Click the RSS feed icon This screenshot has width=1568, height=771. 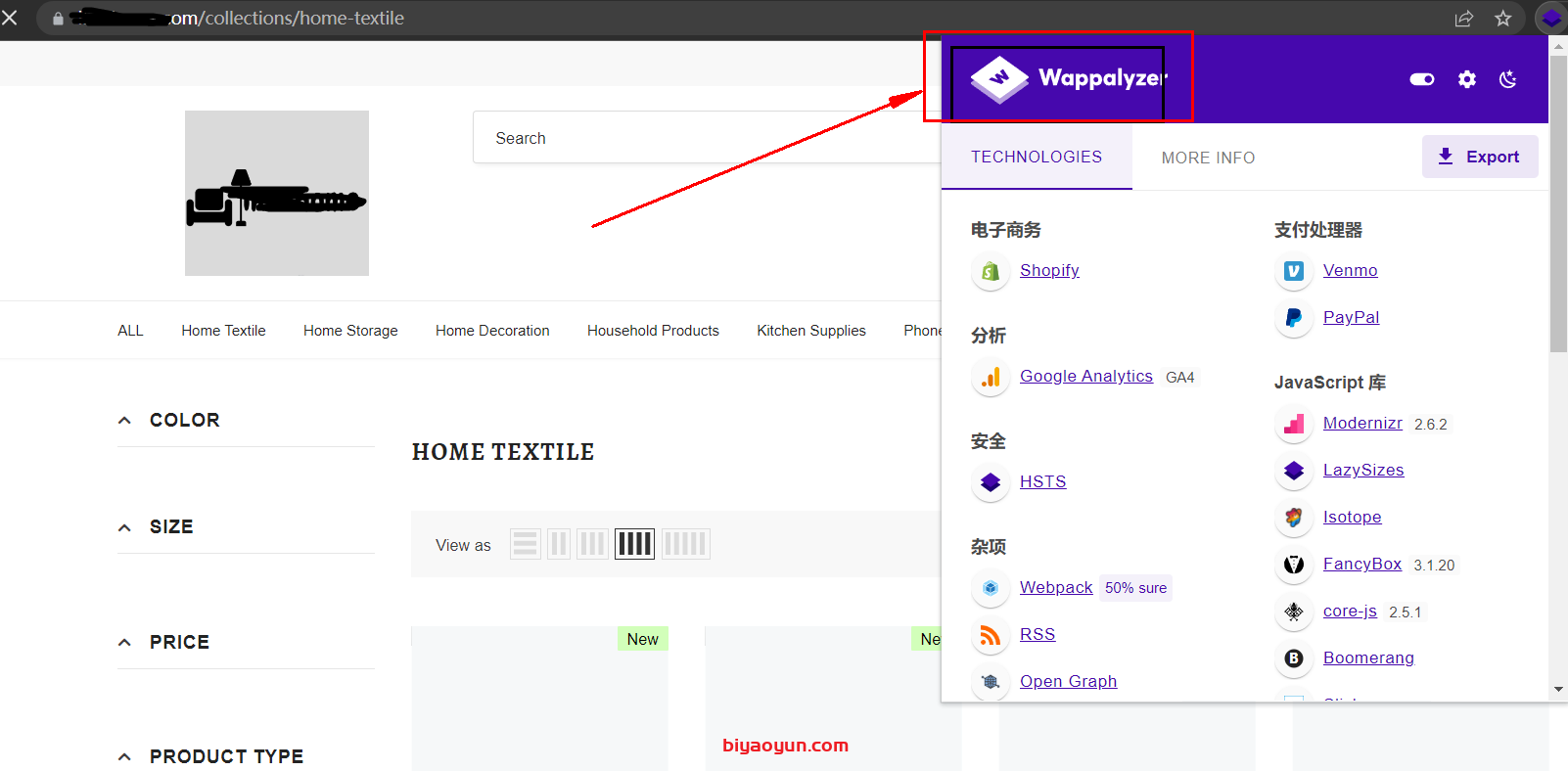pyautogui.click(x=991, y=635)
